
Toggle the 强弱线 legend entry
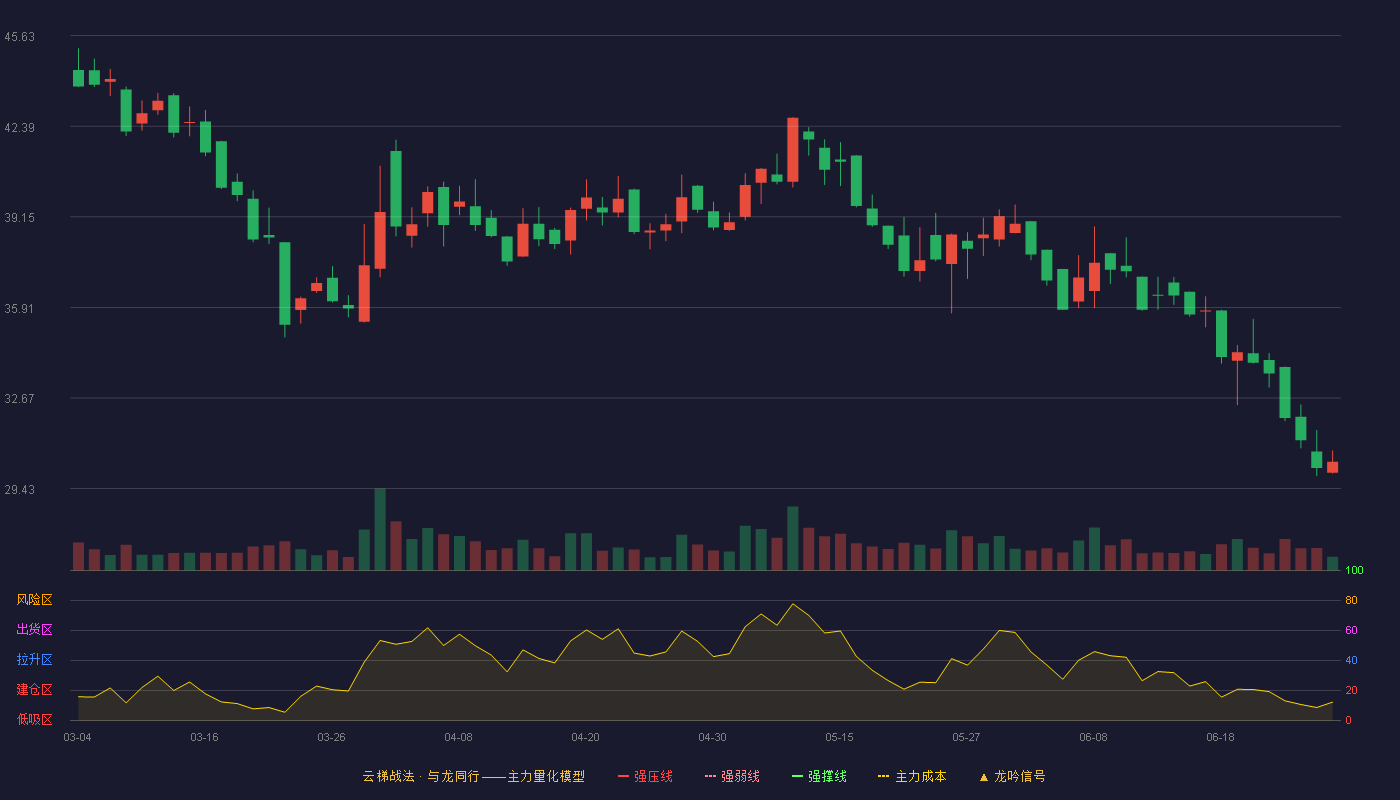click(732, 776)
